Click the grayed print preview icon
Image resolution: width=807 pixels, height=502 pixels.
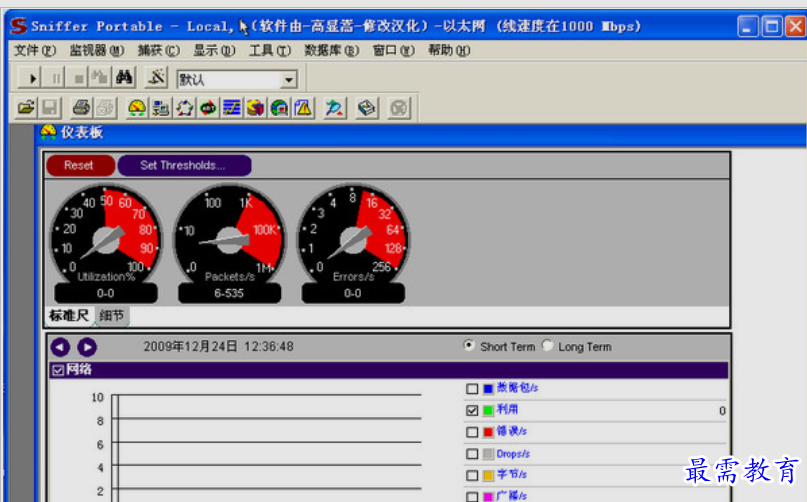tap(105, 108)
